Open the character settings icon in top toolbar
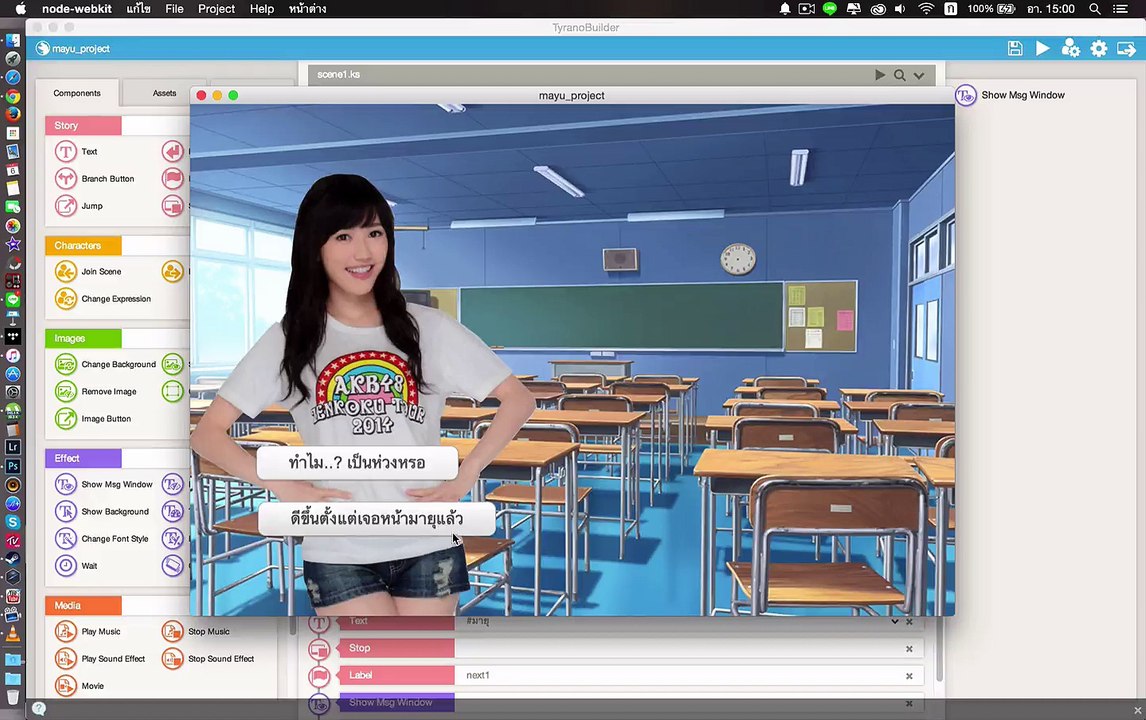Viewport: 1146px width, 720px height. point(1070,48)
